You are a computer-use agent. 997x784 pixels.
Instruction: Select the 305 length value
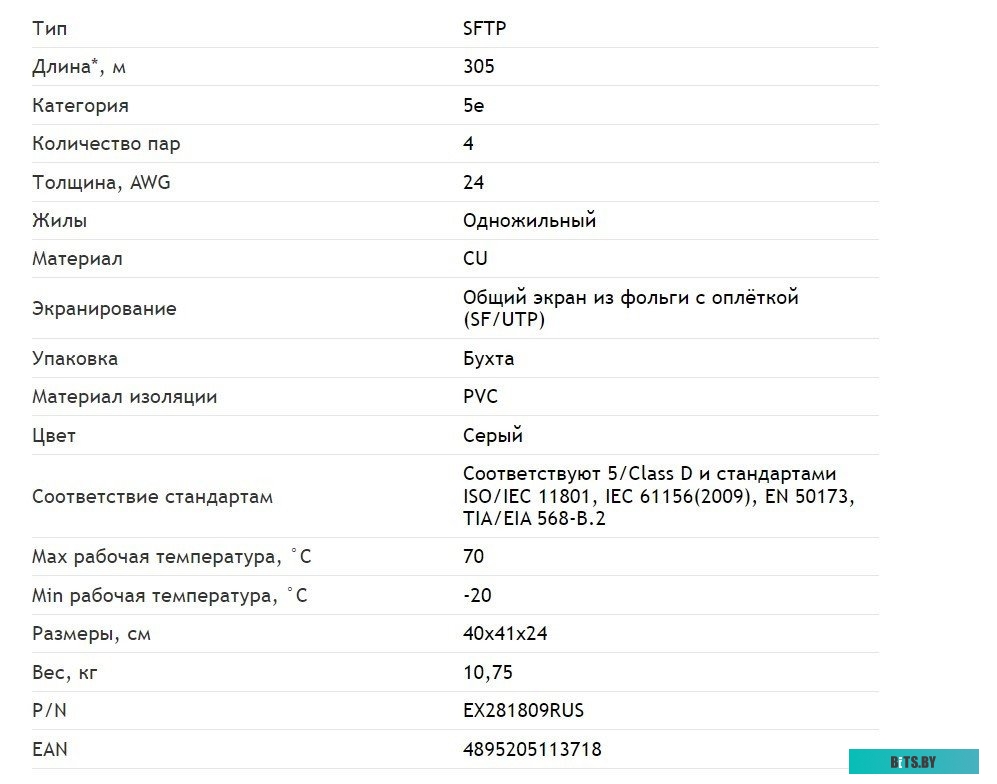pos(478,67)
